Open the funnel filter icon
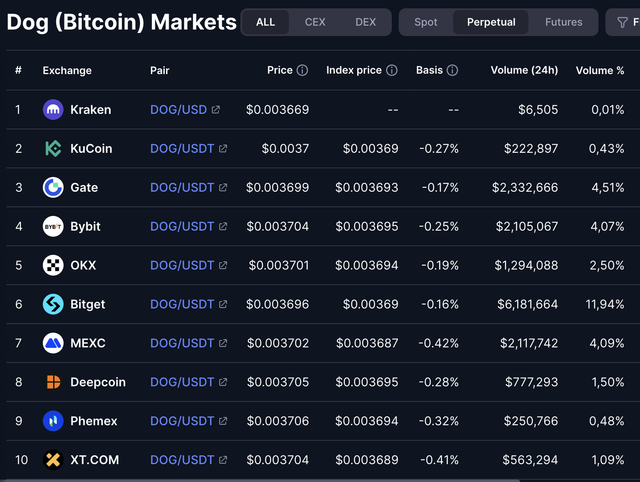The image size is (640, 482). [622, 22]
